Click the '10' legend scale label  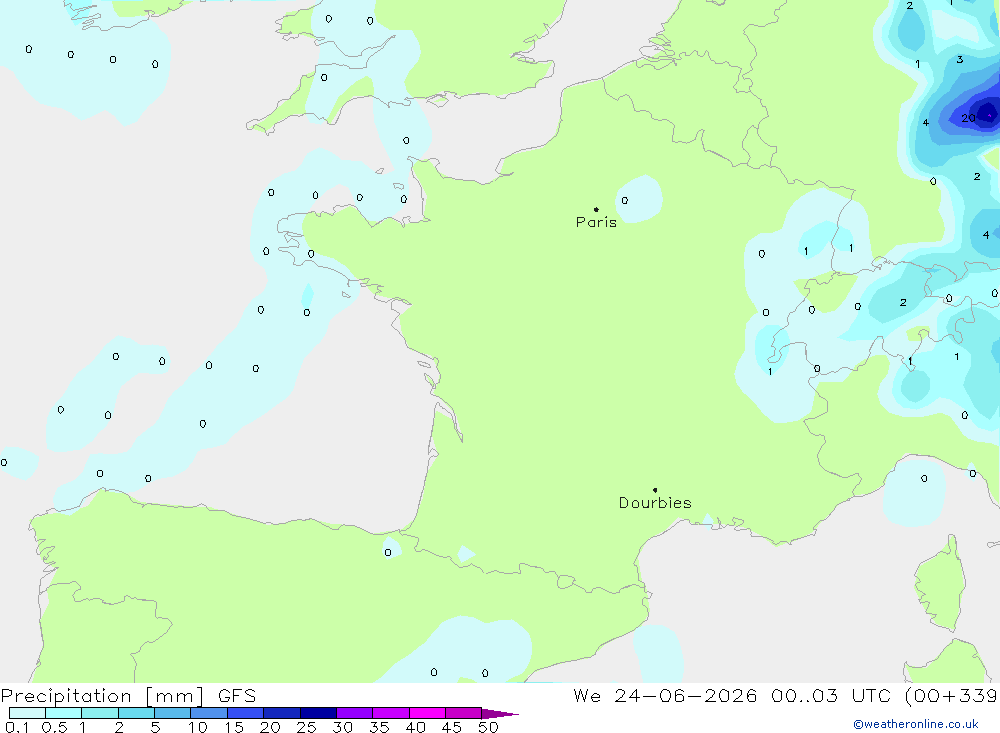198,727
